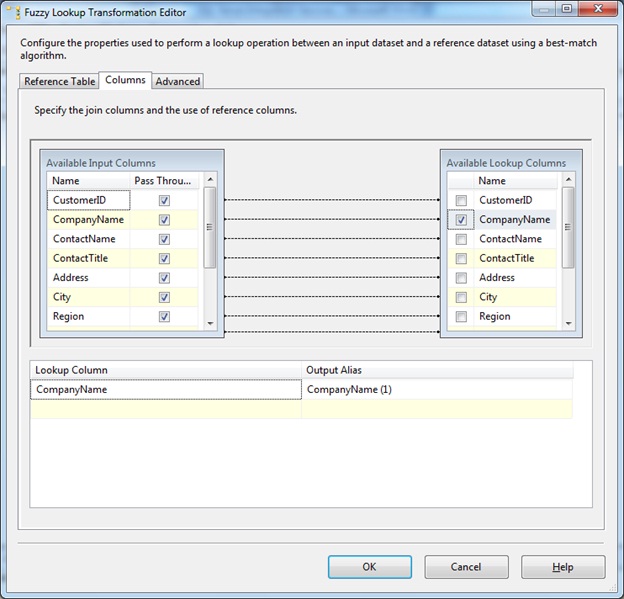Open Help for the editor
This screenshot has height=599, width=624.
click(x=563, y=567)
